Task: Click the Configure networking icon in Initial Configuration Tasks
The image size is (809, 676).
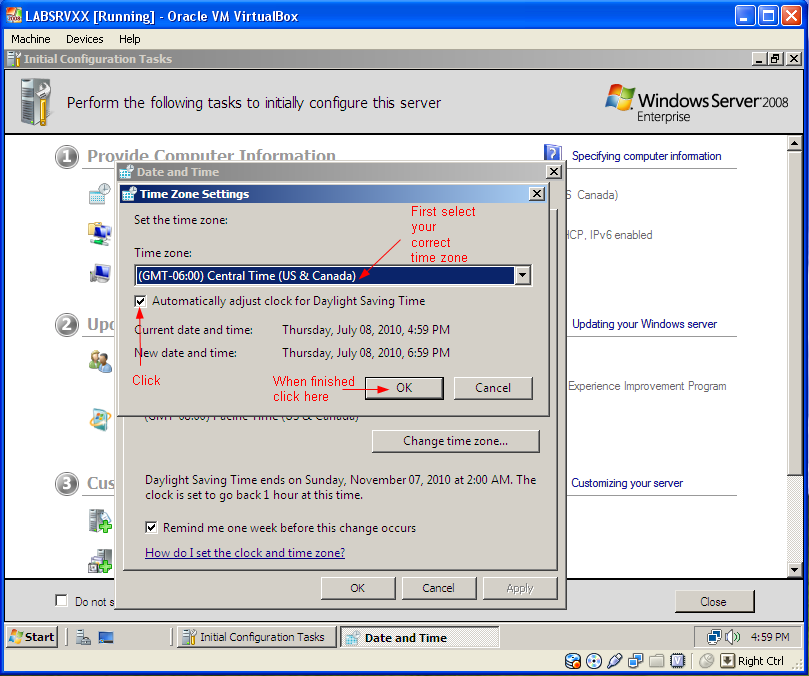Action: click(99, 234)
